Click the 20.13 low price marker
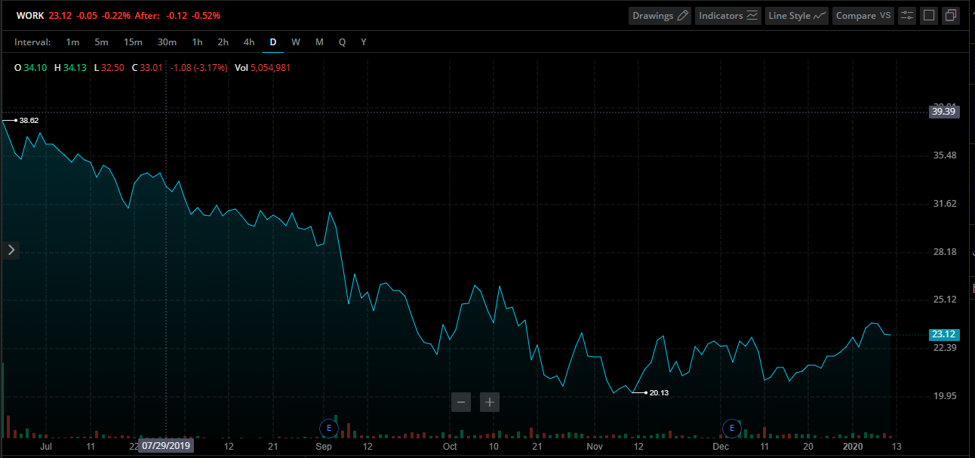Viewport: 975px width, 458px height. click(658, 393)
